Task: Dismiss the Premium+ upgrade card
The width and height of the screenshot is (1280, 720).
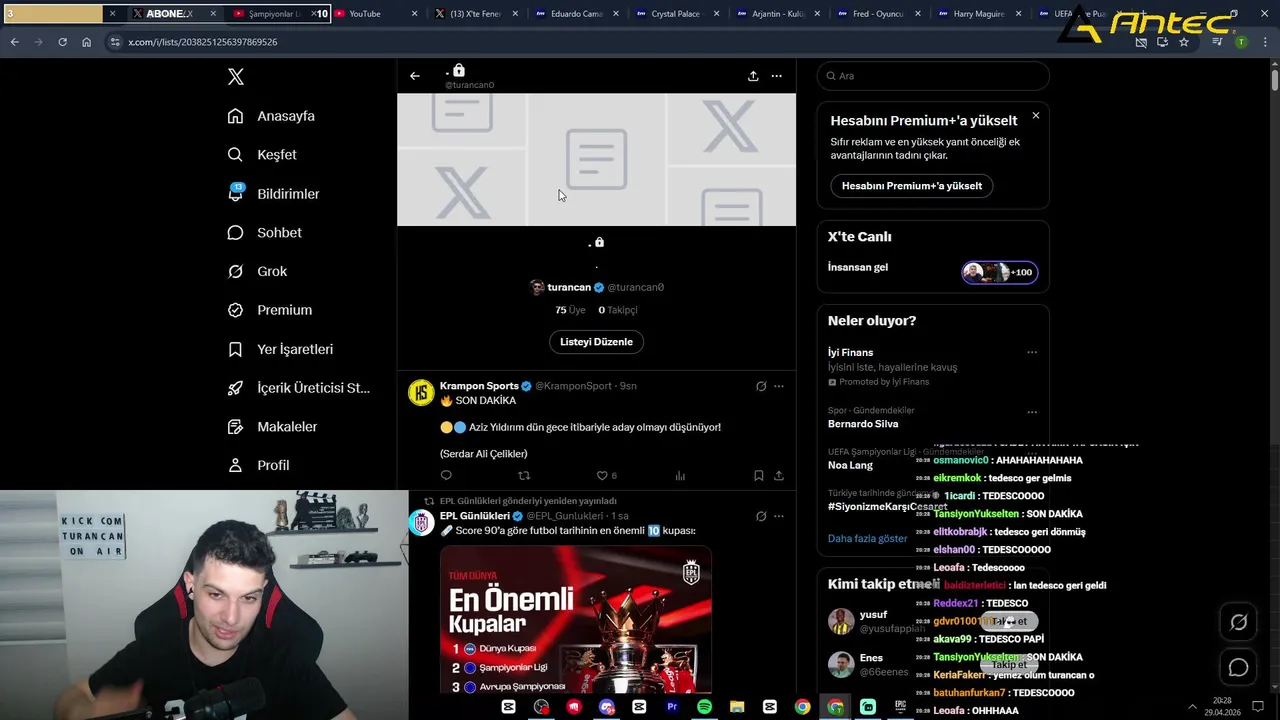Action: [1035, 116]
